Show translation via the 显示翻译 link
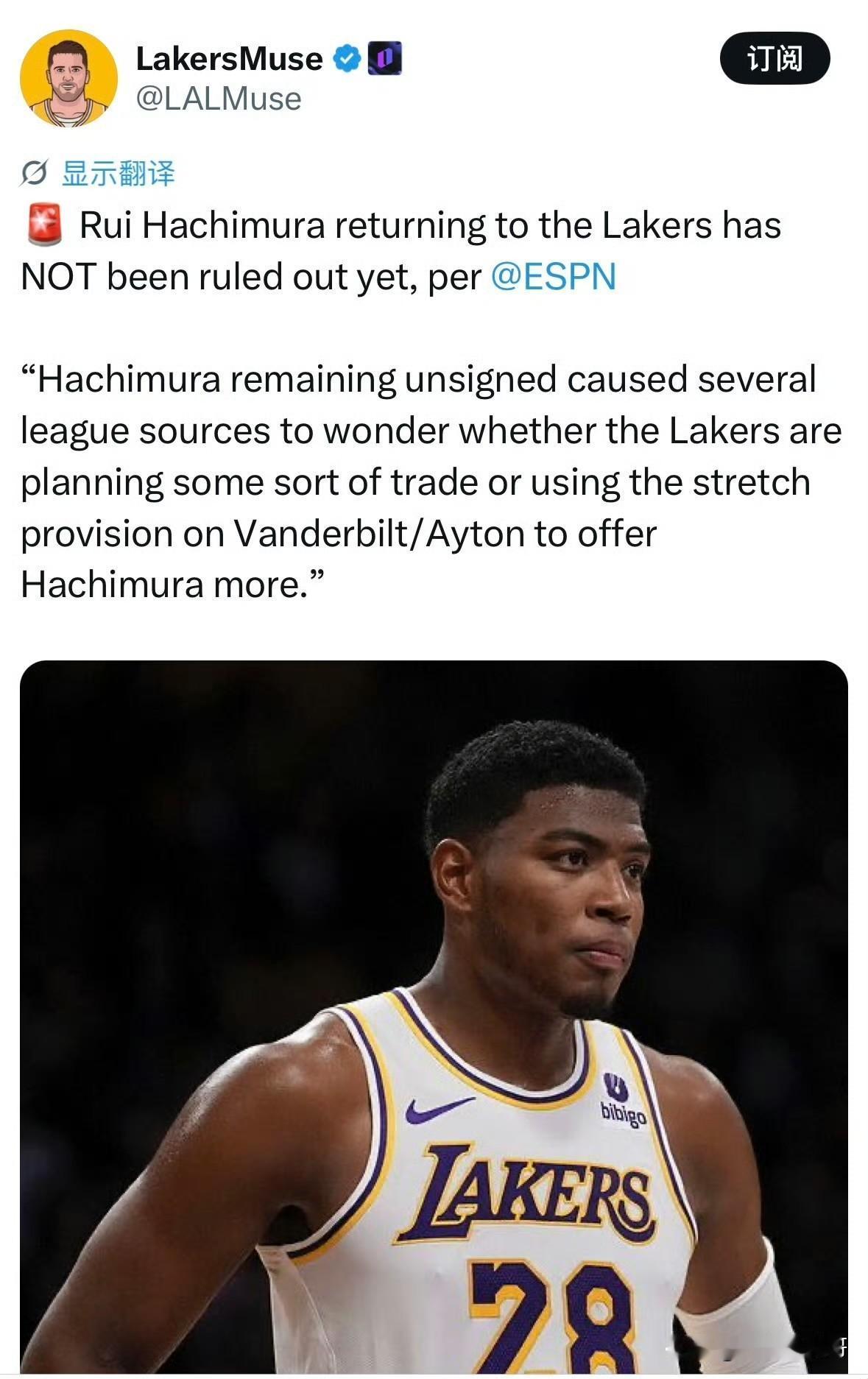The height and width of the screenshot is (1379, 868). [x=118, y=174]
